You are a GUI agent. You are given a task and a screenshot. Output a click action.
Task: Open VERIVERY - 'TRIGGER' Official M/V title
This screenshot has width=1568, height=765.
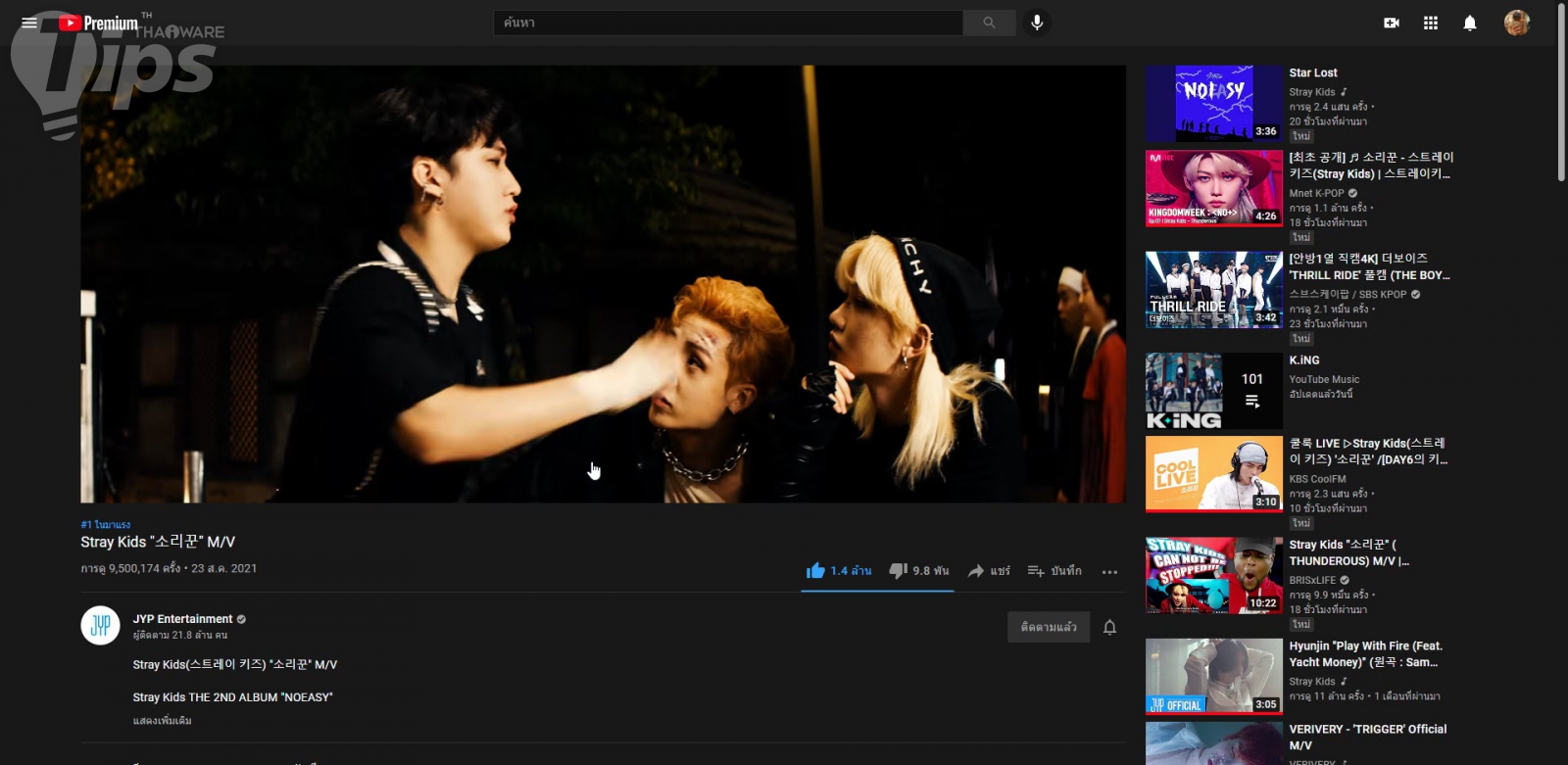coord(1368,738)
